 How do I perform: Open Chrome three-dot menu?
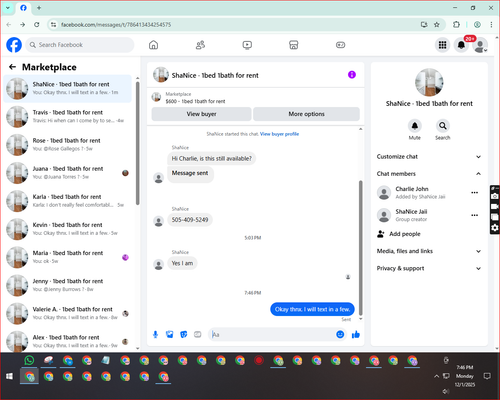coord(491,25)
